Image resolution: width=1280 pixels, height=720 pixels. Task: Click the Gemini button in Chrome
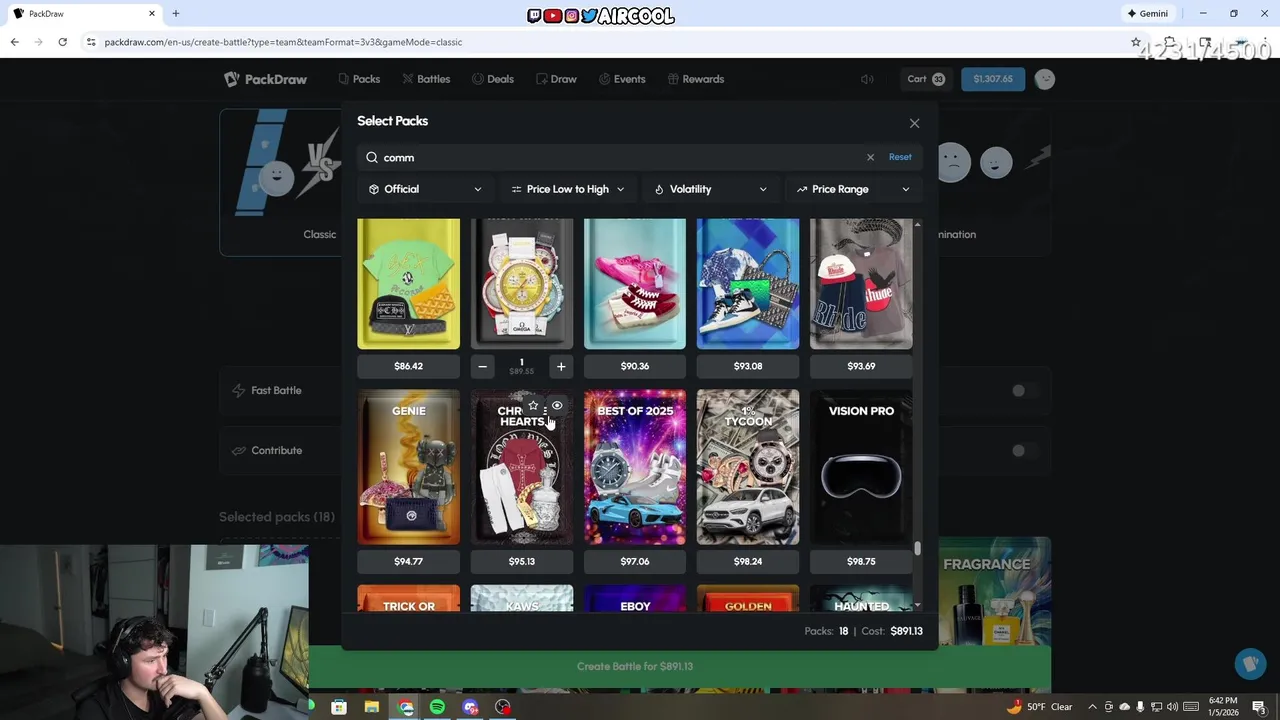[x=1147, y=13]
